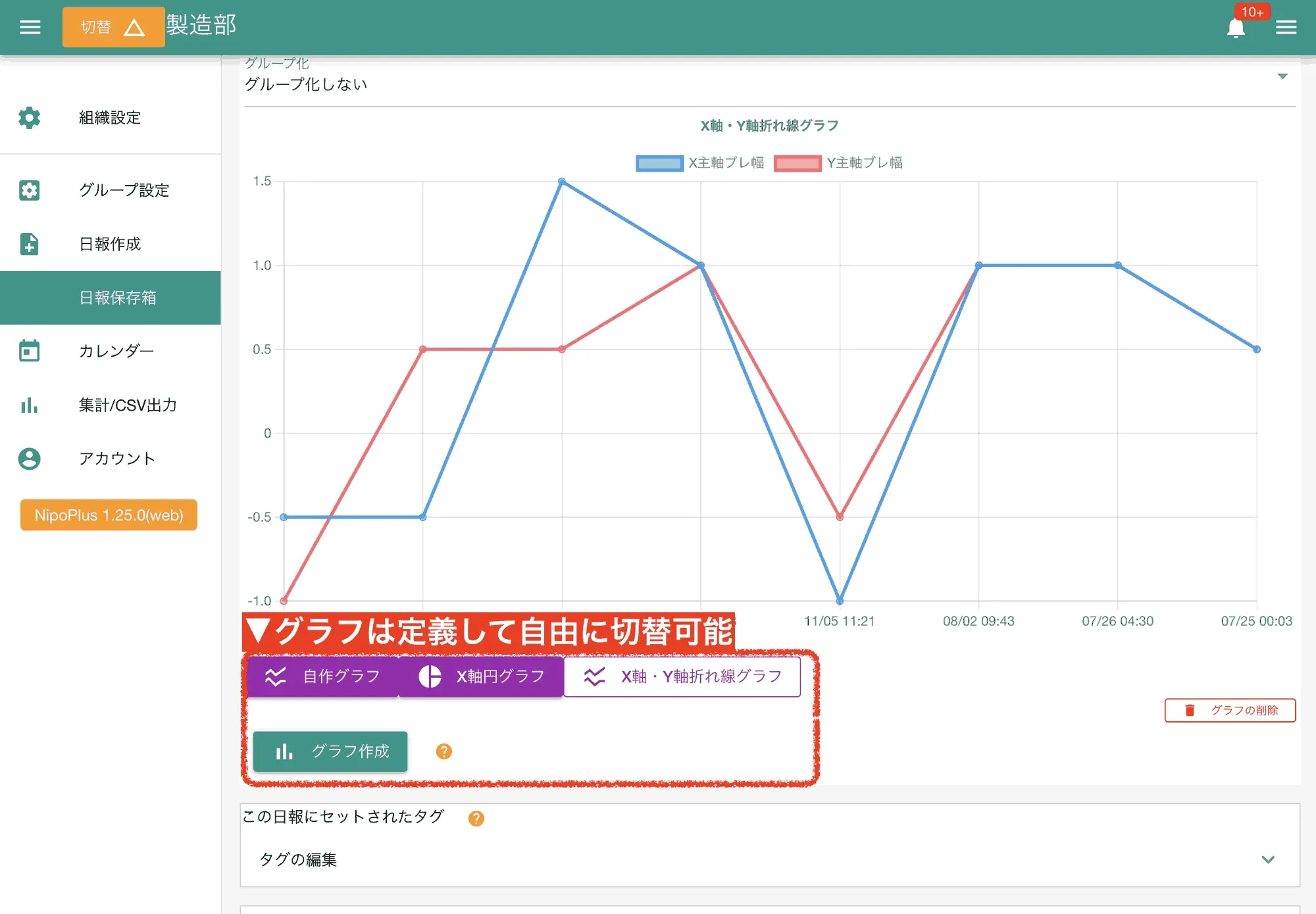The height and width of the screenshot is (914, 1316).
Task: Switch to the 自作グラフ tab
Action: tap(322, 676)
